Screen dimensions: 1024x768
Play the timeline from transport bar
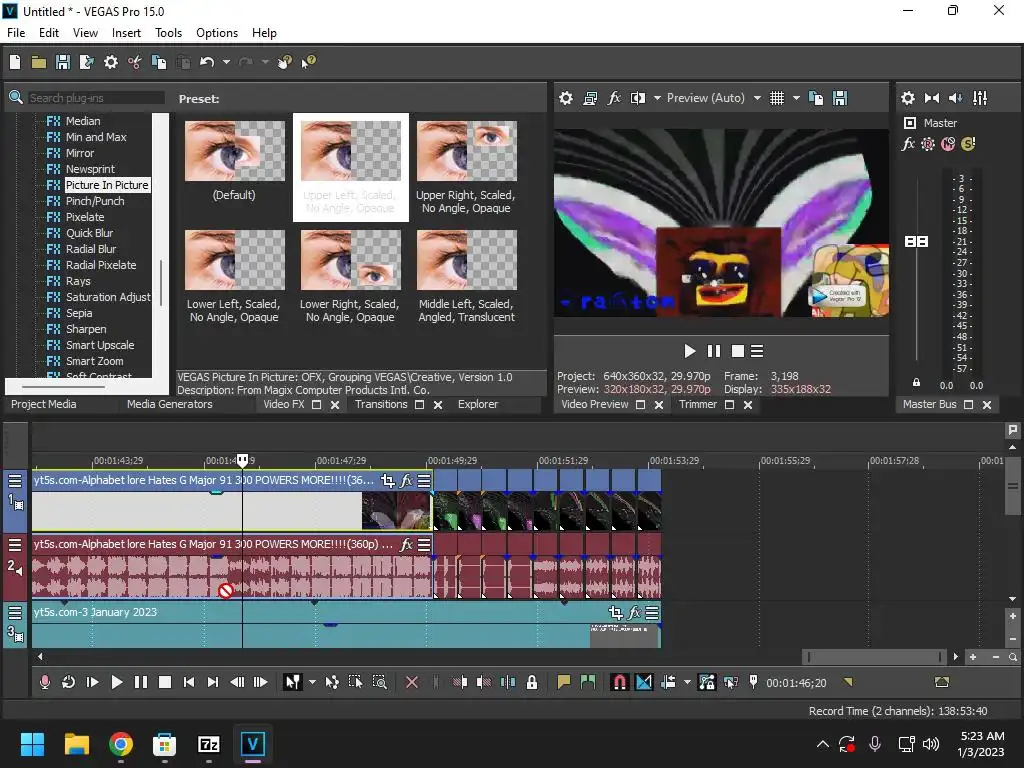pyautogui.click(x=116, y=682)
